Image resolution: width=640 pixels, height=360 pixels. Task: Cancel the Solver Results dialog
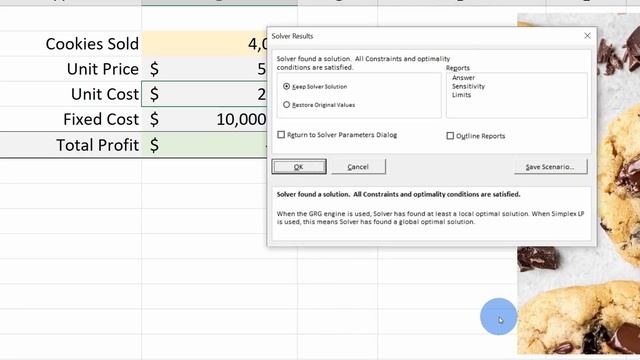pyautogui.click(x=358, y=167)
